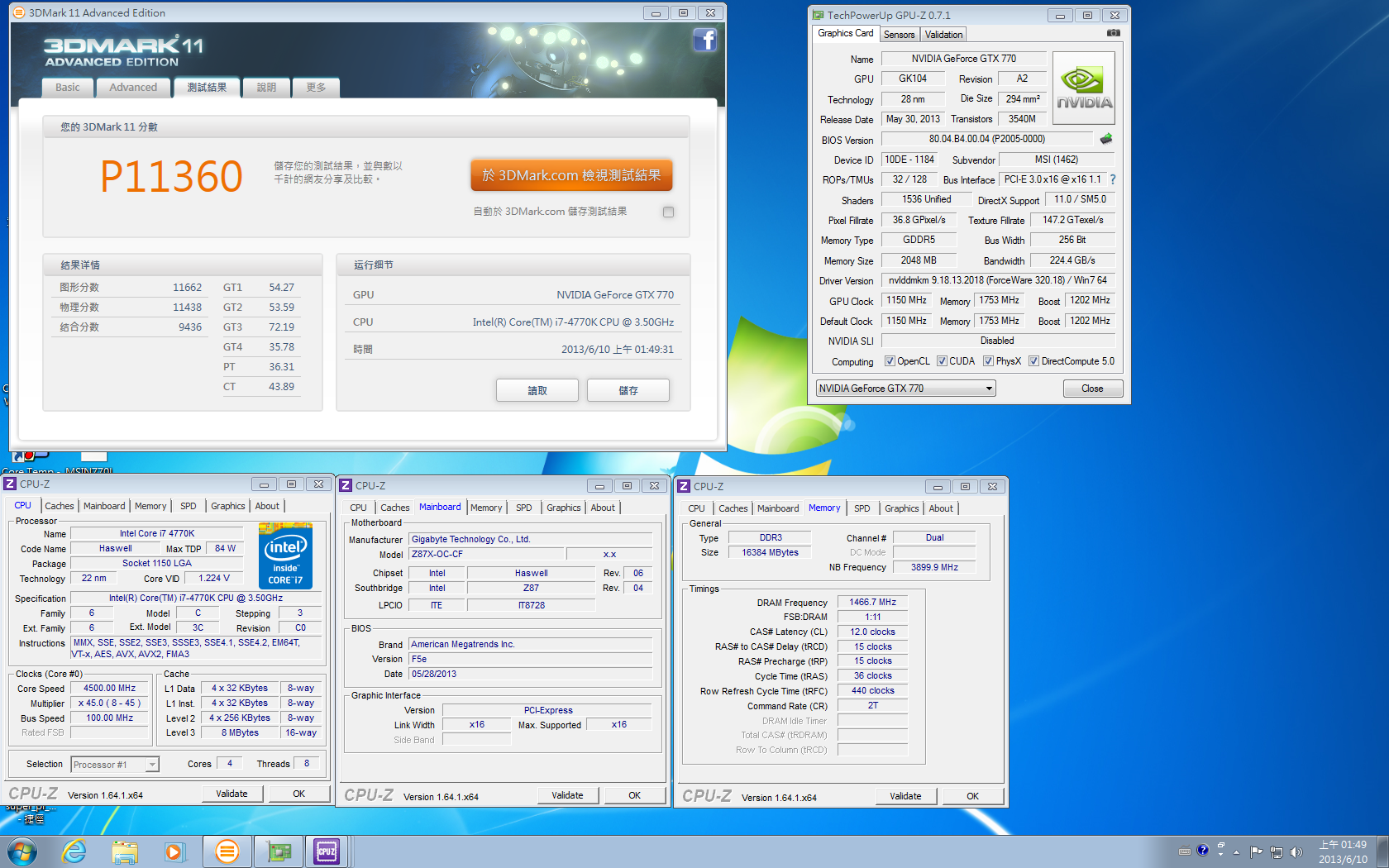Show hidden tray icons arrow
Image resolution: width=1389 pixels, height=868 pixels.
[x=1237, y=851]
